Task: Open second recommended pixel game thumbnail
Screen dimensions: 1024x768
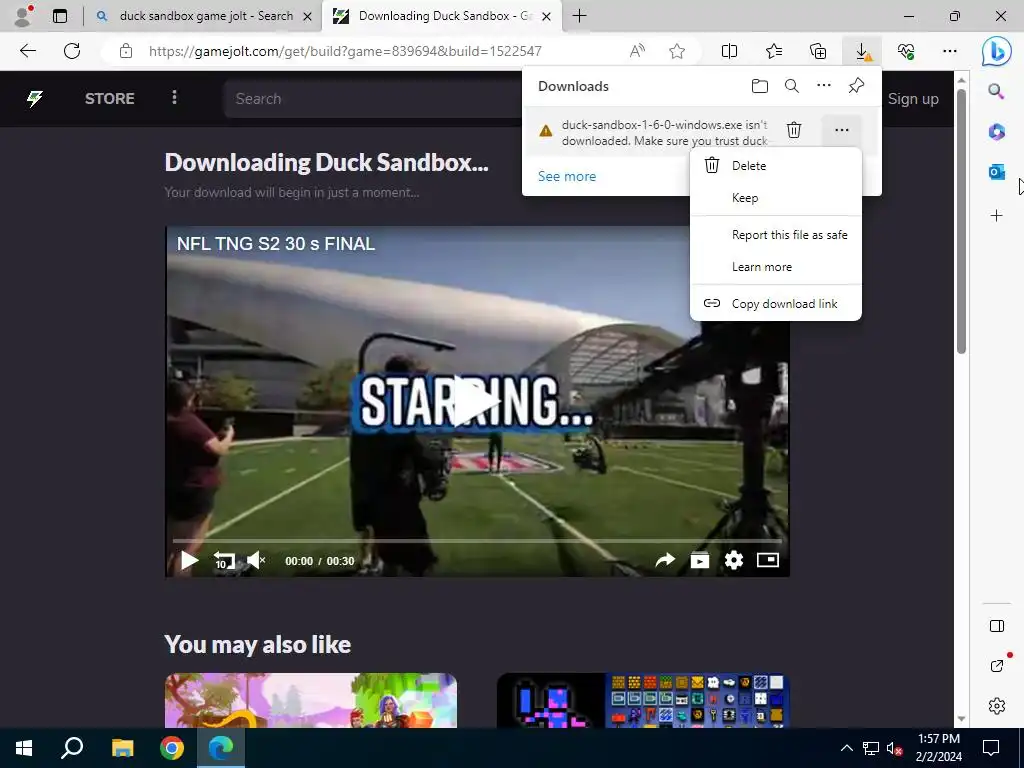Action: coord(643,701)
